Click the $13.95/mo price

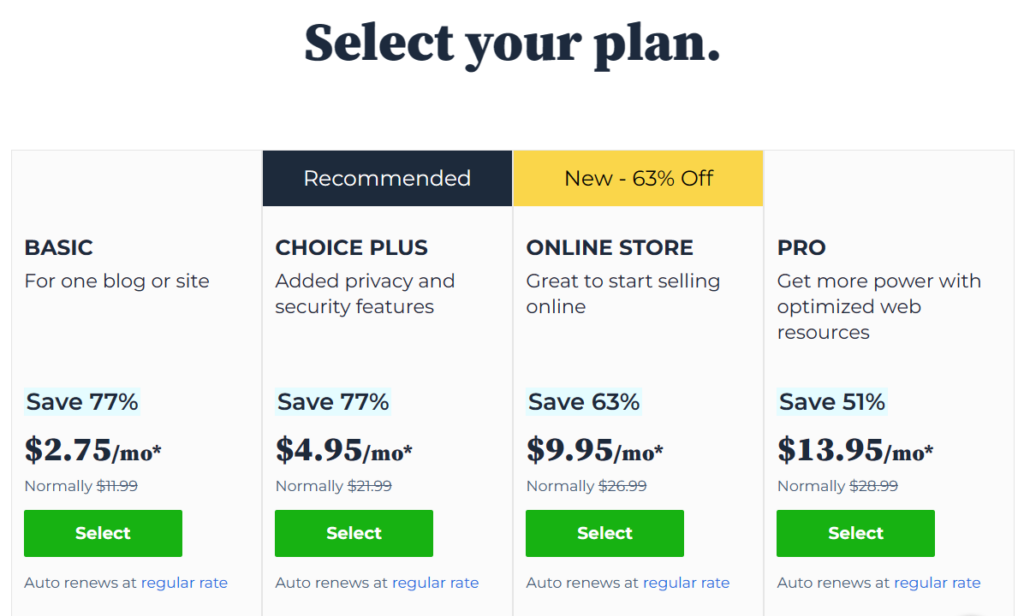point(855,451)
